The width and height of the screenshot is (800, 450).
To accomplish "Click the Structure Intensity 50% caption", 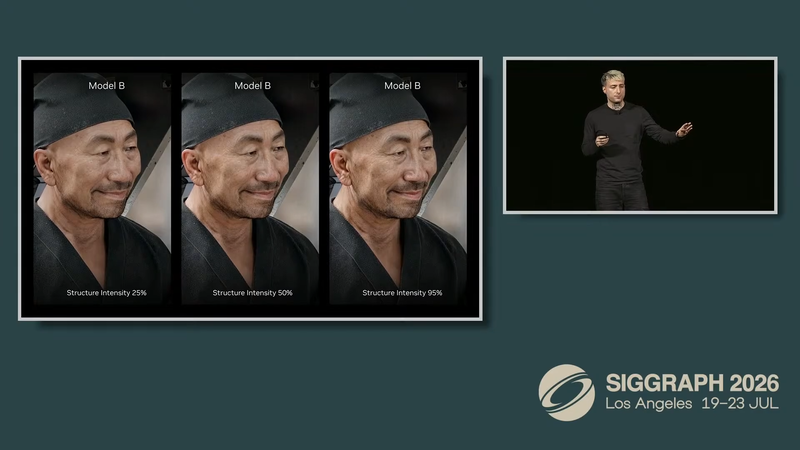I will tap(253, 293).
